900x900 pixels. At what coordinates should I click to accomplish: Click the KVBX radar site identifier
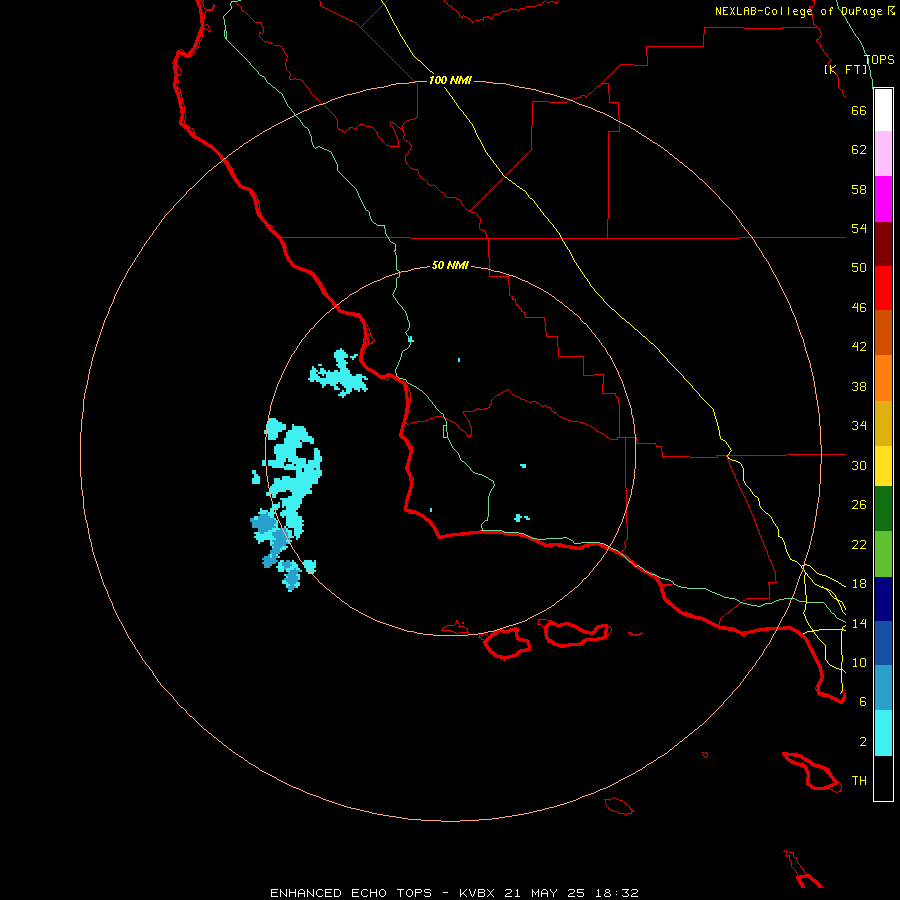tap(476, 893)
